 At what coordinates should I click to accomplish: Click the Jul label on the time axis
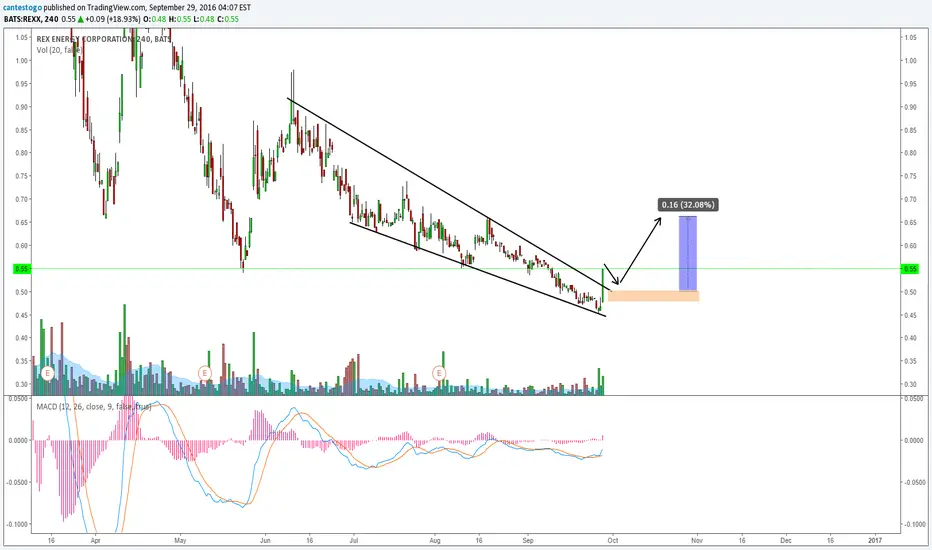(354, 540)
